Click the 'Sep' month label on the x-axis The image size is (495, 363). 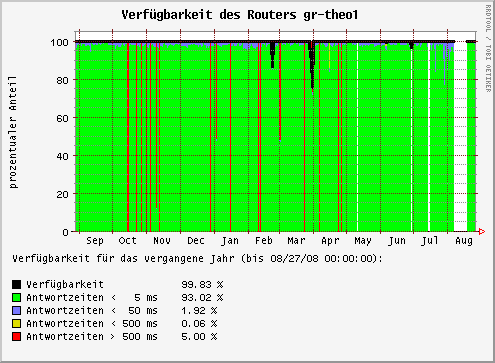[x=95, y=241]
